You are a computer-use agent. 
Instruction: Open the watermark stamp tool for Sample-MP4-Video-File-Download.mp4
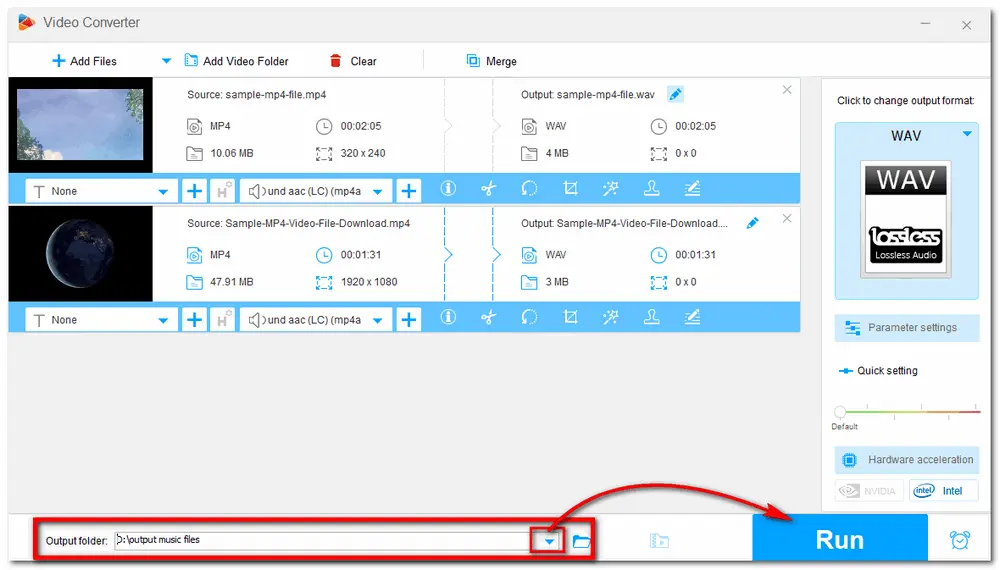pos(652,319)
